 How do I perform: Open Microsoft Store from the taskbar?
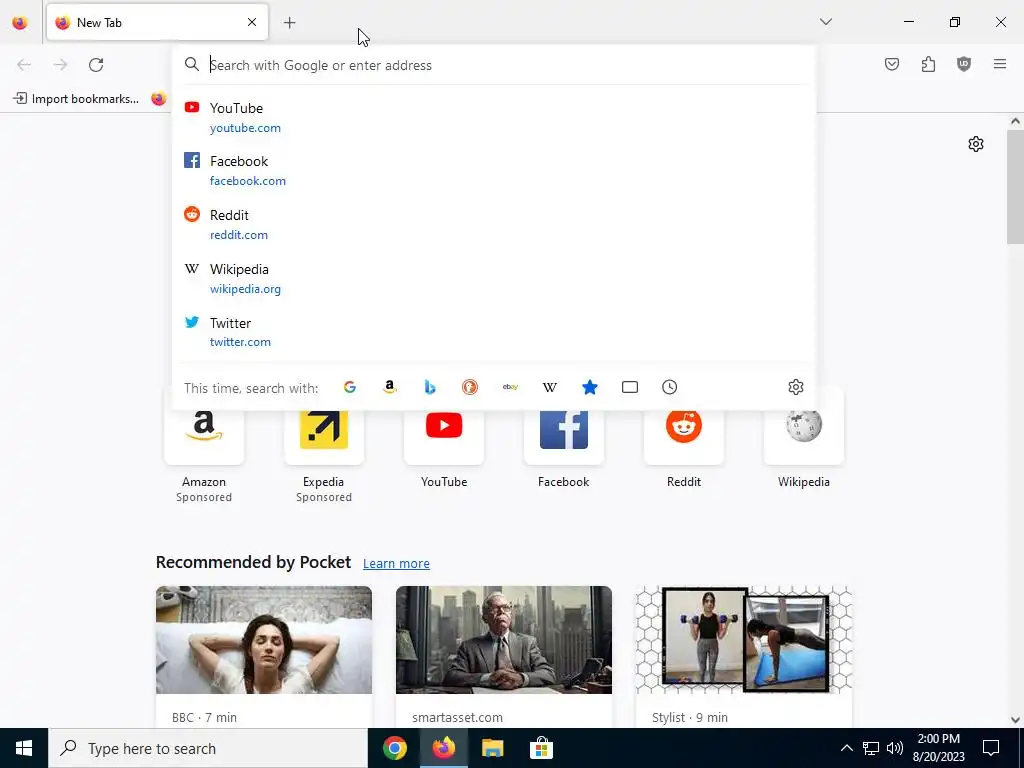pyautogui.click(x=541, y=748)
